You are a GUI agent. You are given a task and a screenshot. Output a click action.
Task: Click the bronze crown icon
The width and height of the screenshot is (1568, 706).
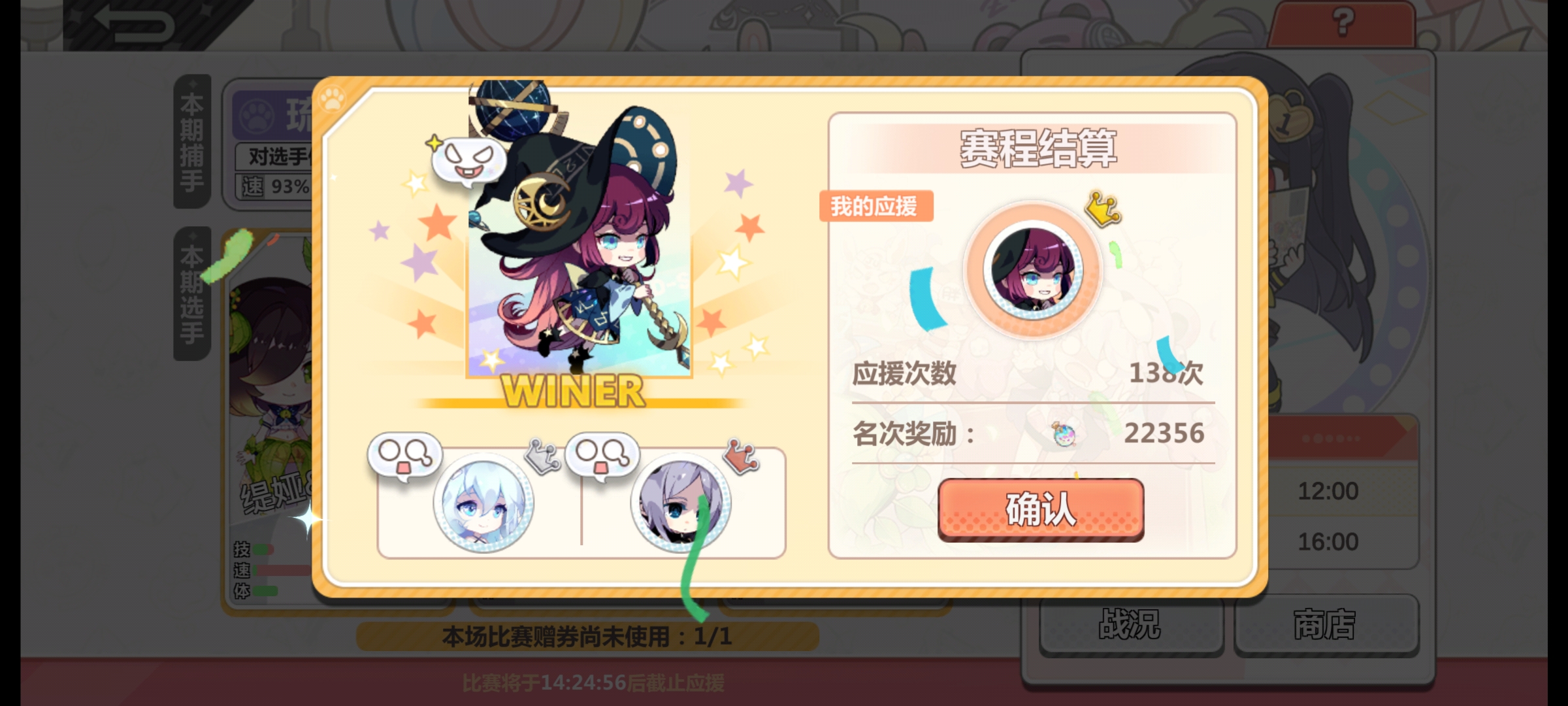[x=742, y=456]
